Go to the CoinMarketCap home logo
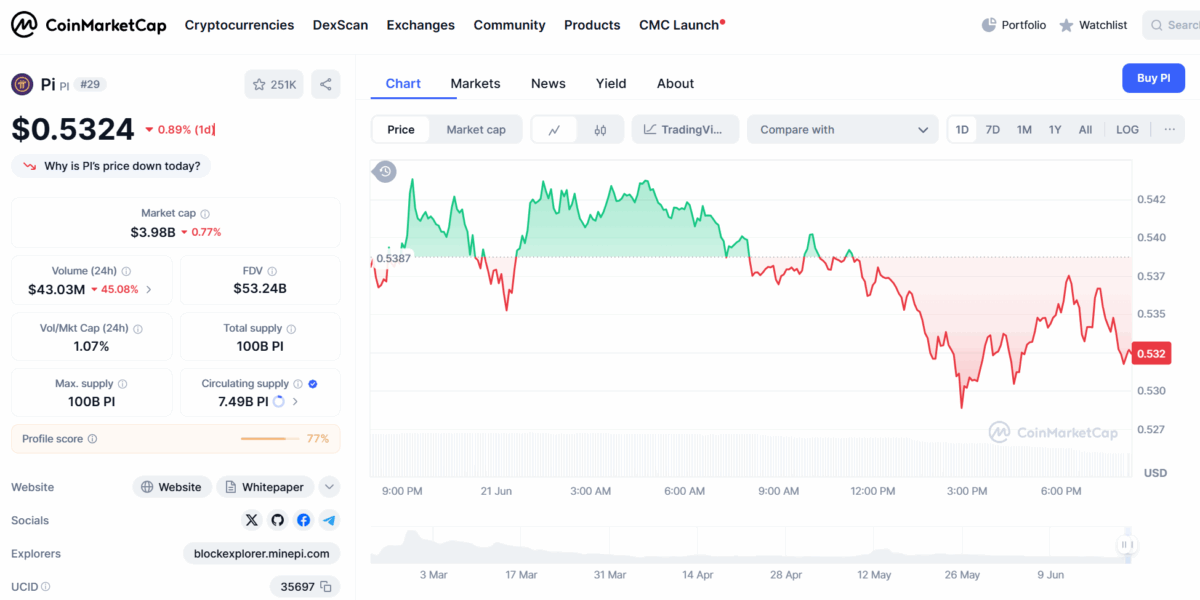The height and width of the screenshot is (600, 1200). (x=89, y=25)
